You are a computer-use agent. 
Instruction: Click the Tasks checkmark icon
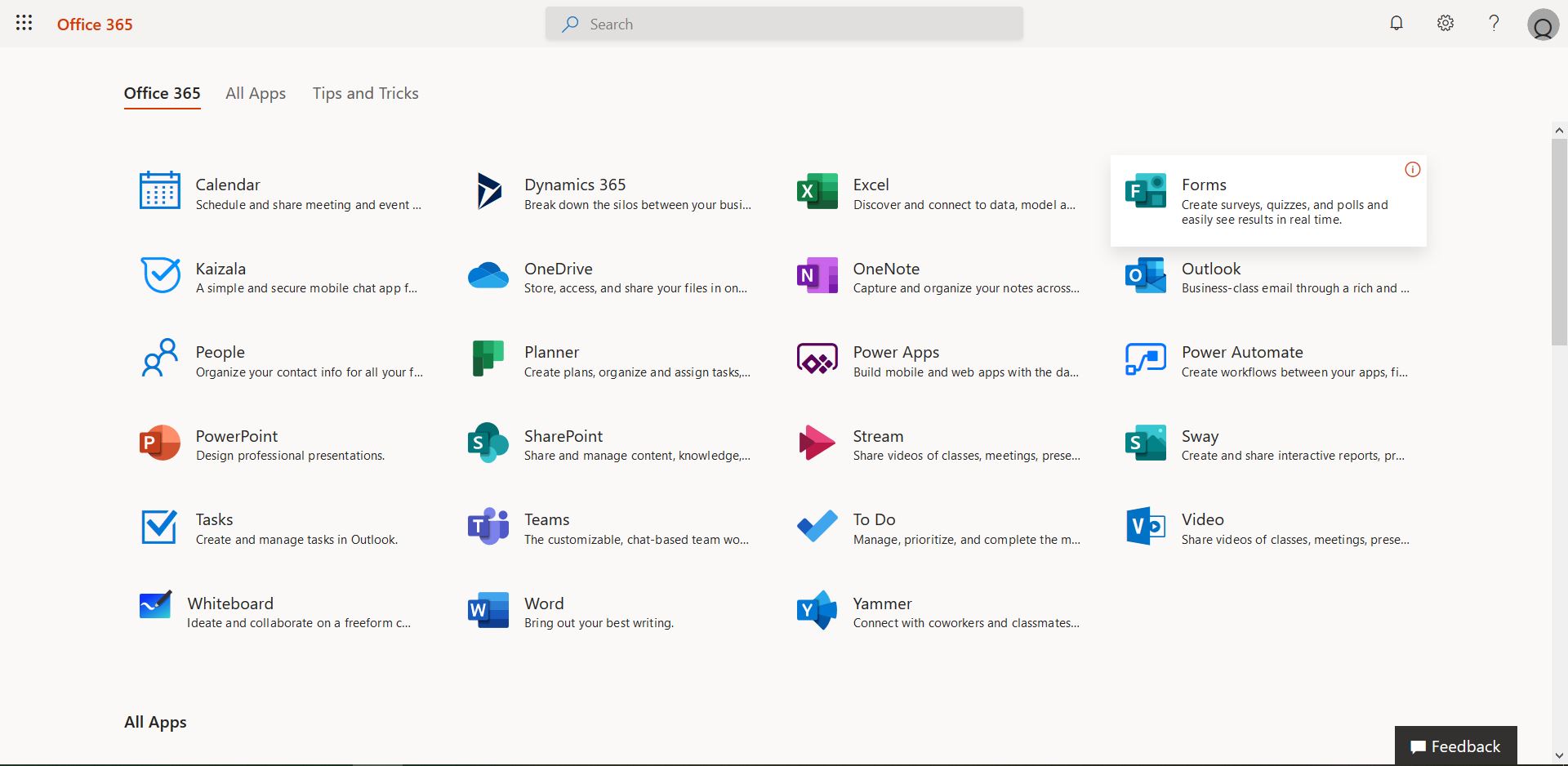159,527
